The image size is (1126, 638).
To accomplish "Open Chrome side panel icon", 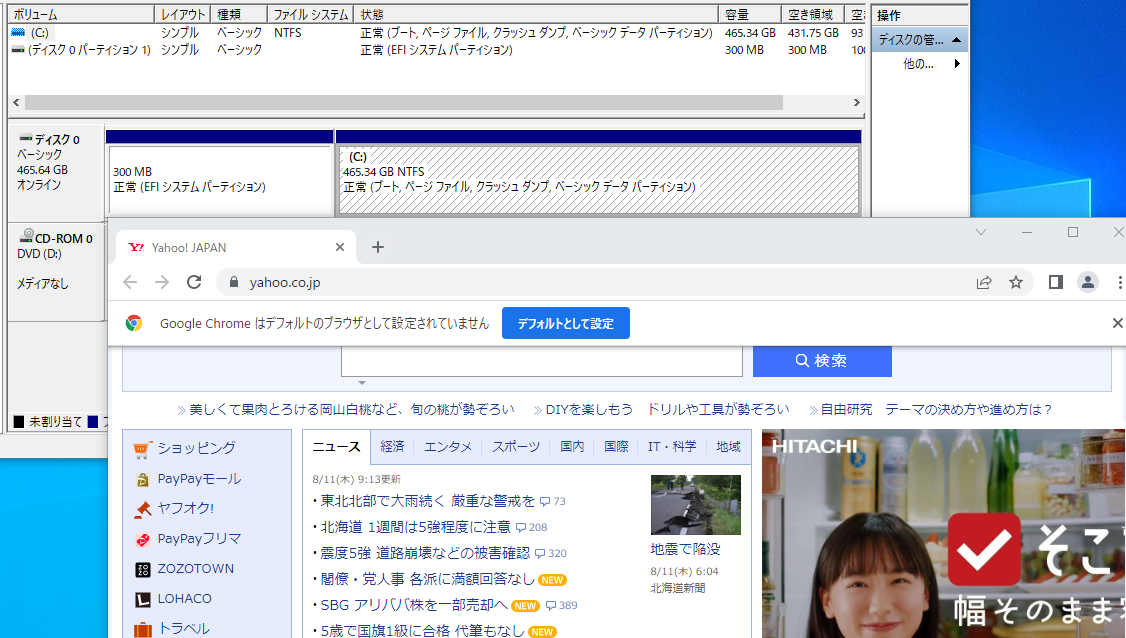I will point(1056,282).
